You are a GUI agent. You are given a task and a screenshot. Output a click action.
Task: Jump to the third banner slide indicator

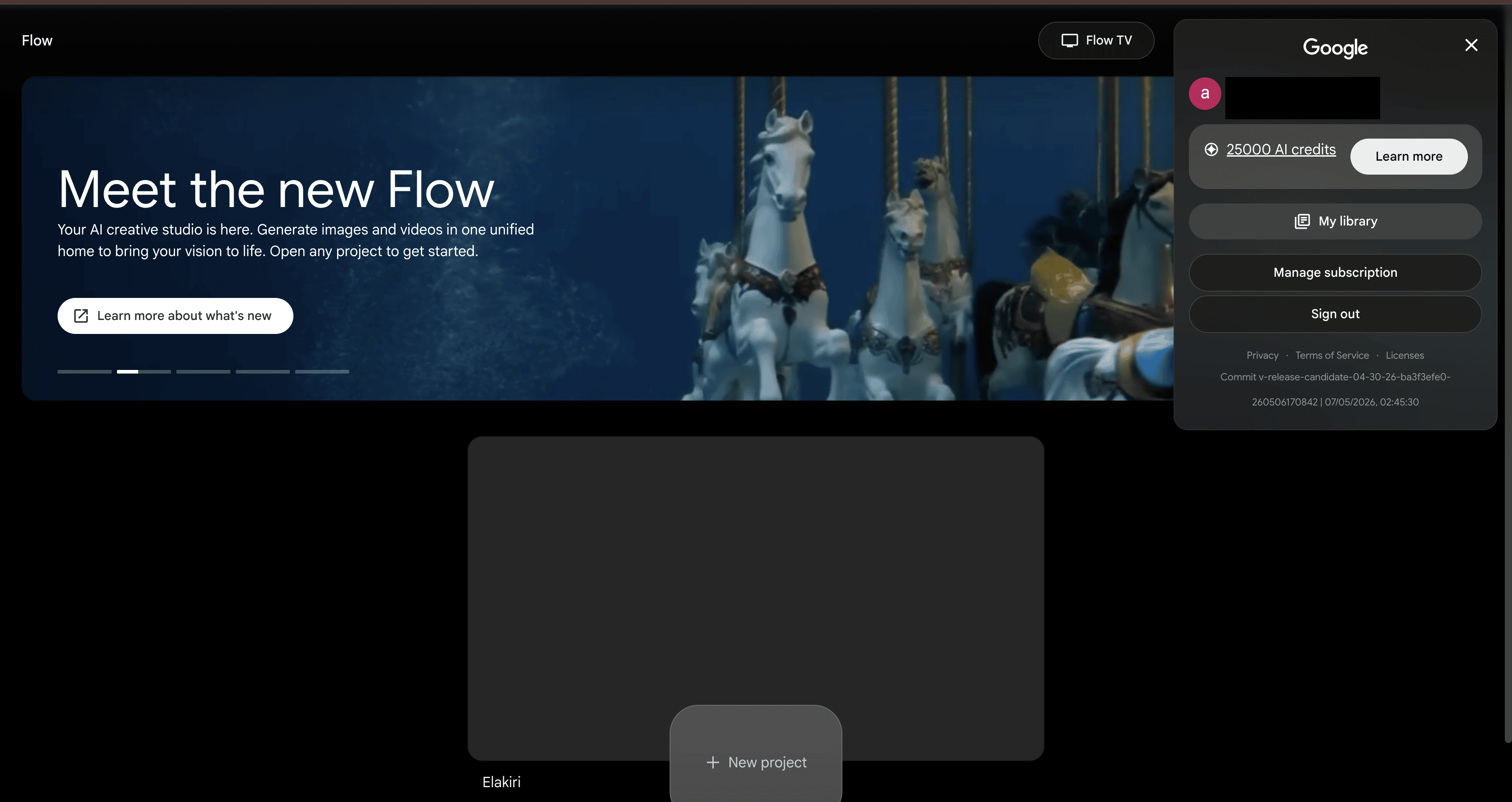click(203, 372)
